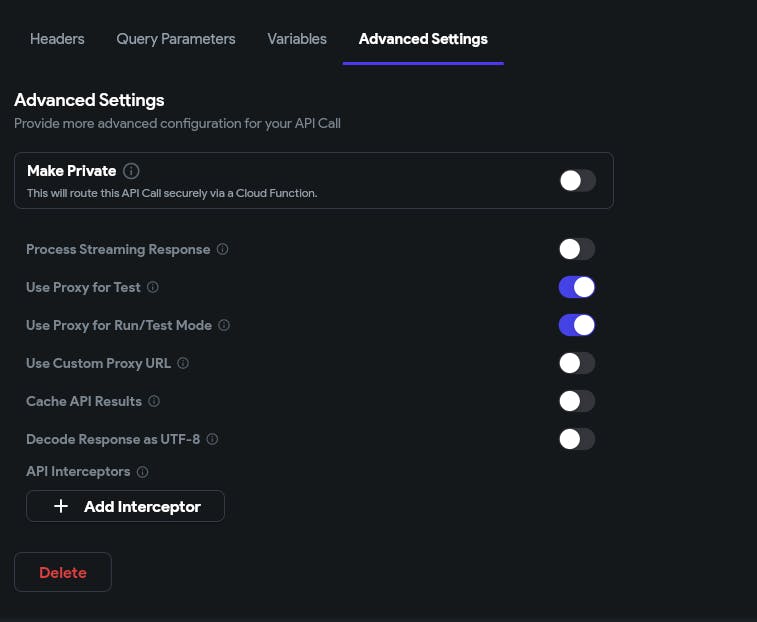
Task: Click info icon beside Use Custom Proxy URL
Action: click(183, 363)
